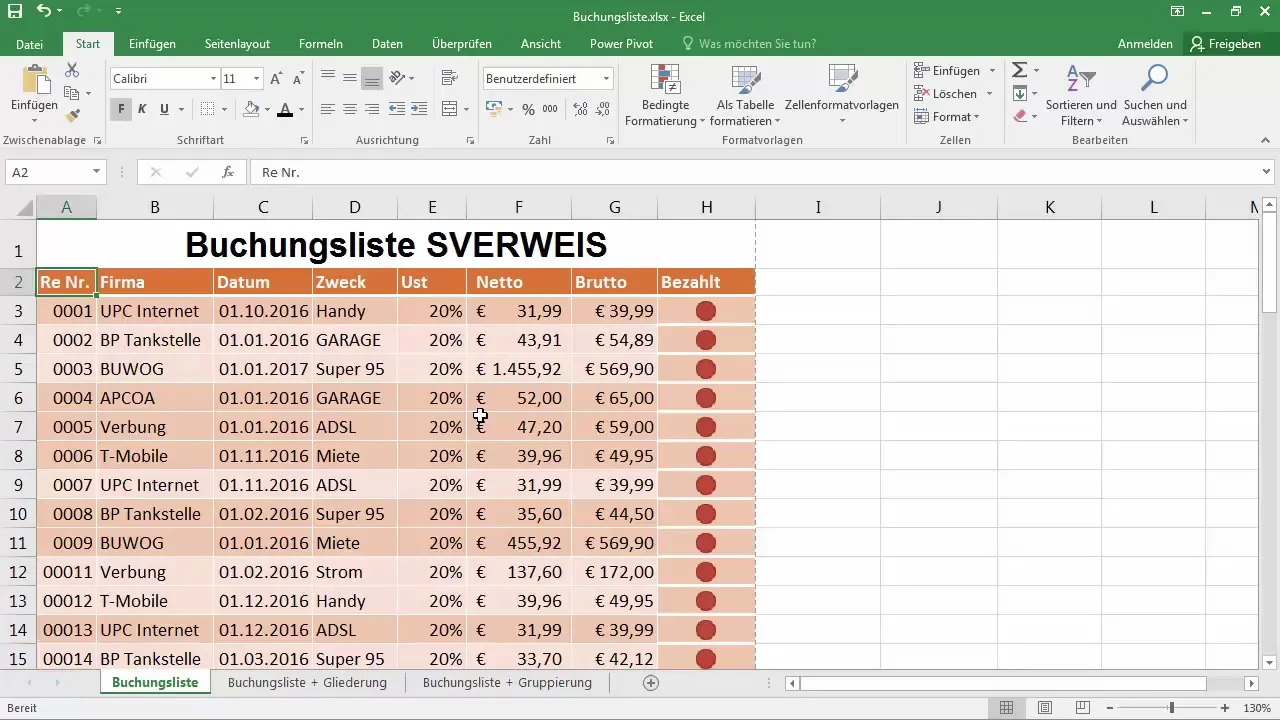Align text right
The image size is (1280, 720).
372,109
